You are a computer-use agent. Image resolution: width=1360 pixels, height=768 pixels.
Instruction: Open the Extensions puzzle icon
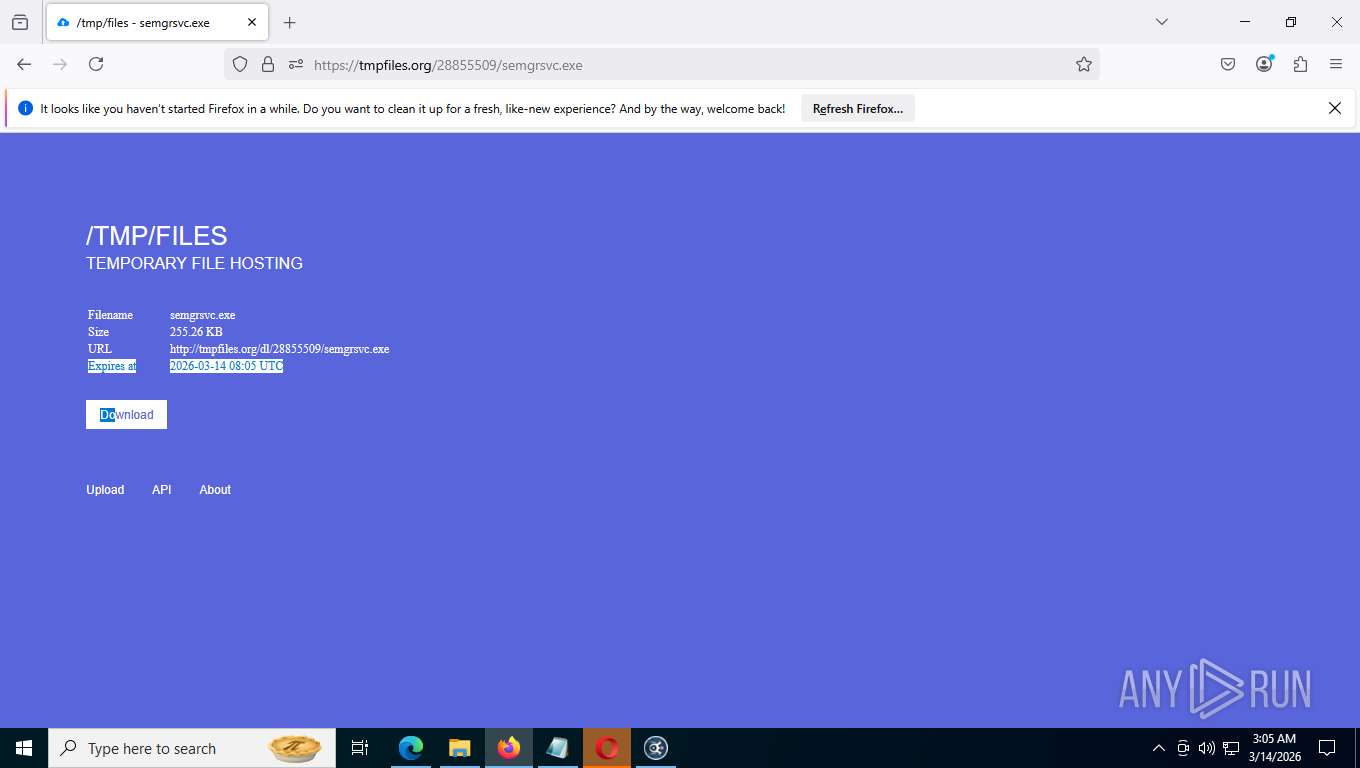pyautogui.click(x=1300, y=64)
